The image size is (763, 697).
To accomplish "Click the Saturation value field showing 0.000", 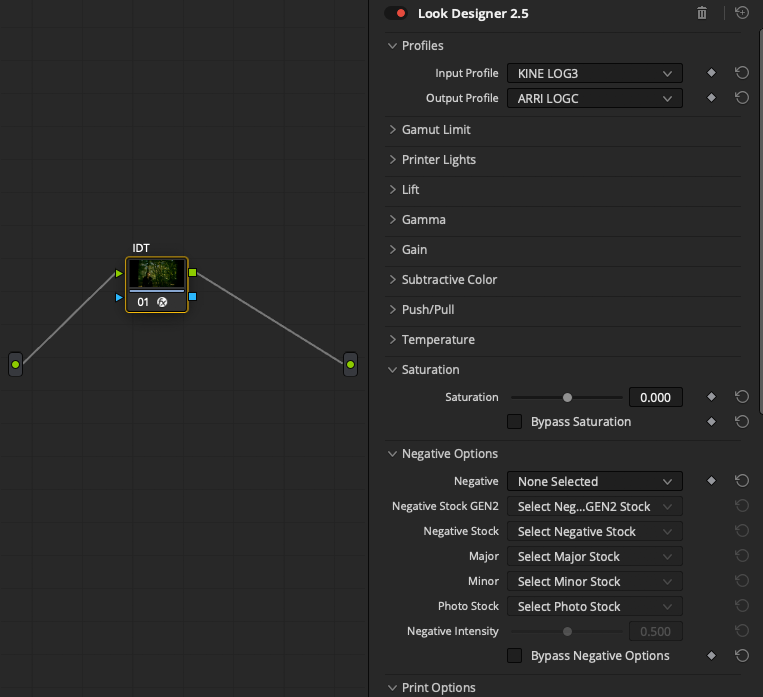I will coord(655,397).
